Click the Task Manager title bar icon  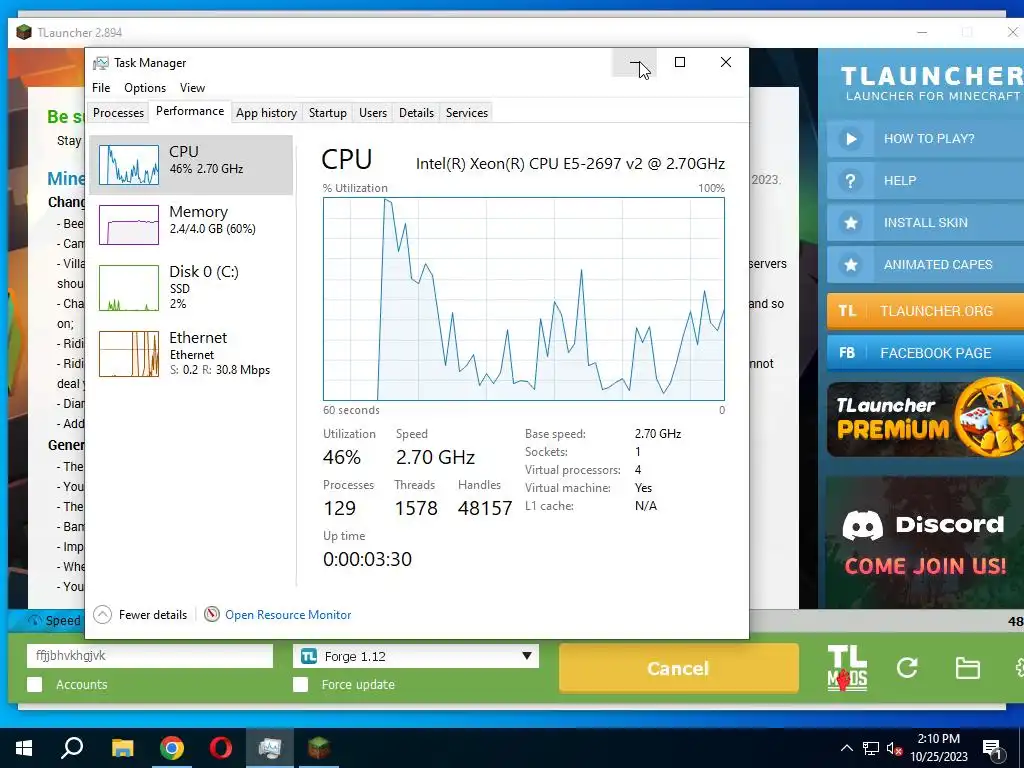point(101,63)
